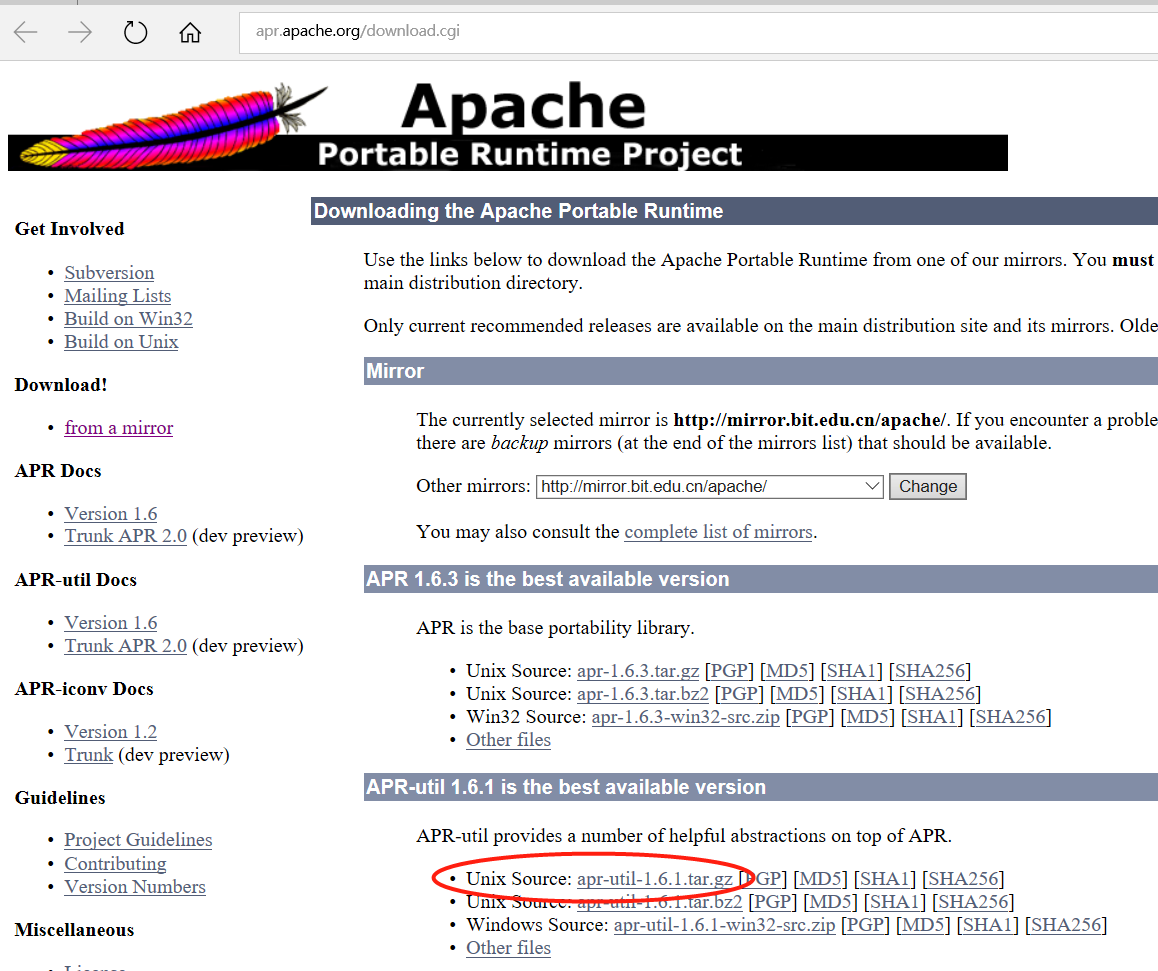This screenshot has height=971, width=1158.
Task: Open the Build on Win32 link
Action: (x=129, y=318)
